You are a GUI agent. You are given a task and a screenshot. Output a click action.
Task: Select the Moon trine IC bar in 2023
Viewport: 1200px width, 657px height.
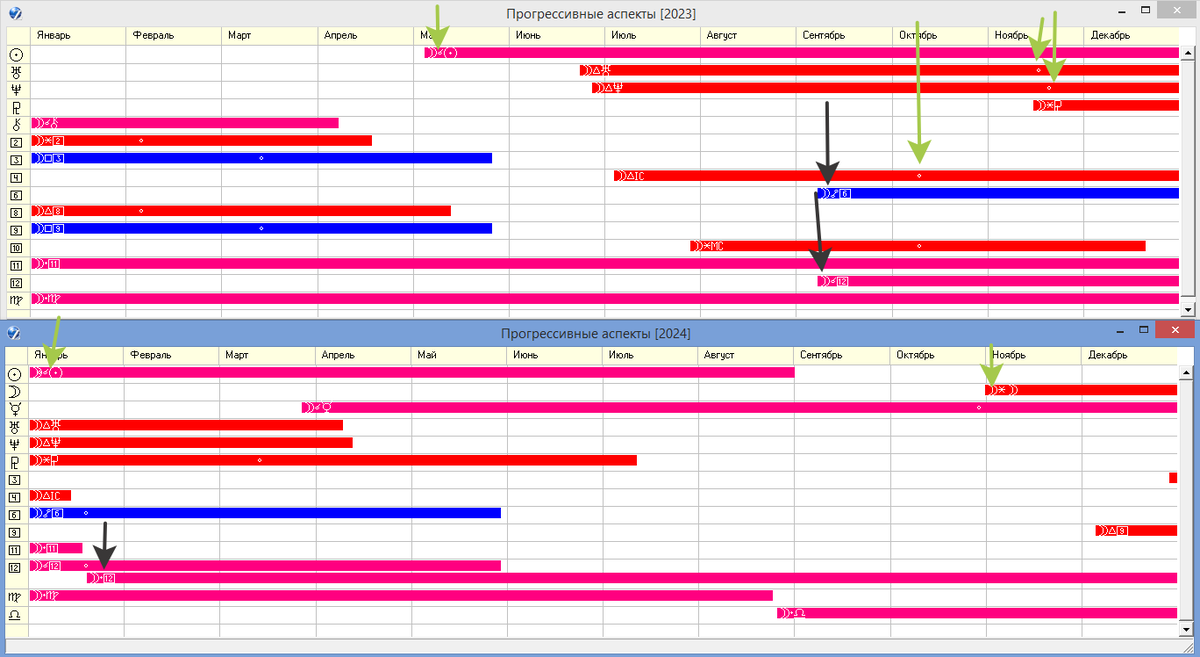pyautogui.click(x=897, y=176)
